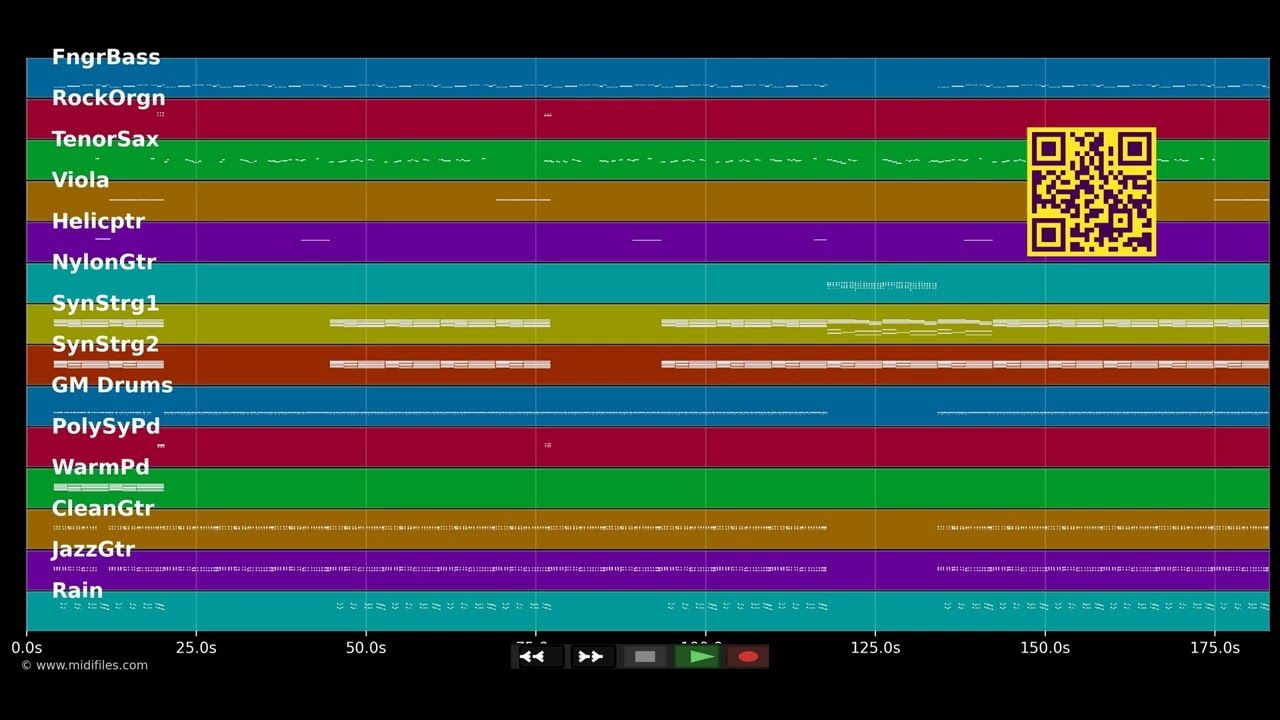
Task: Select the JazzGtr track label
Action: tap(93, 549)
